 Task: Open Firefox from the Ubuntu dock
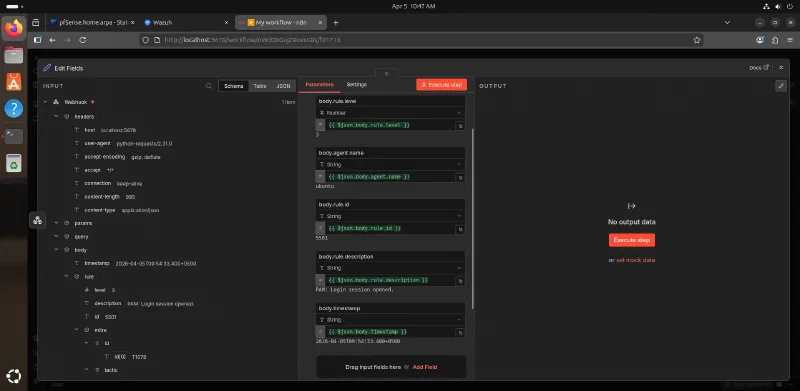[14, 28]
